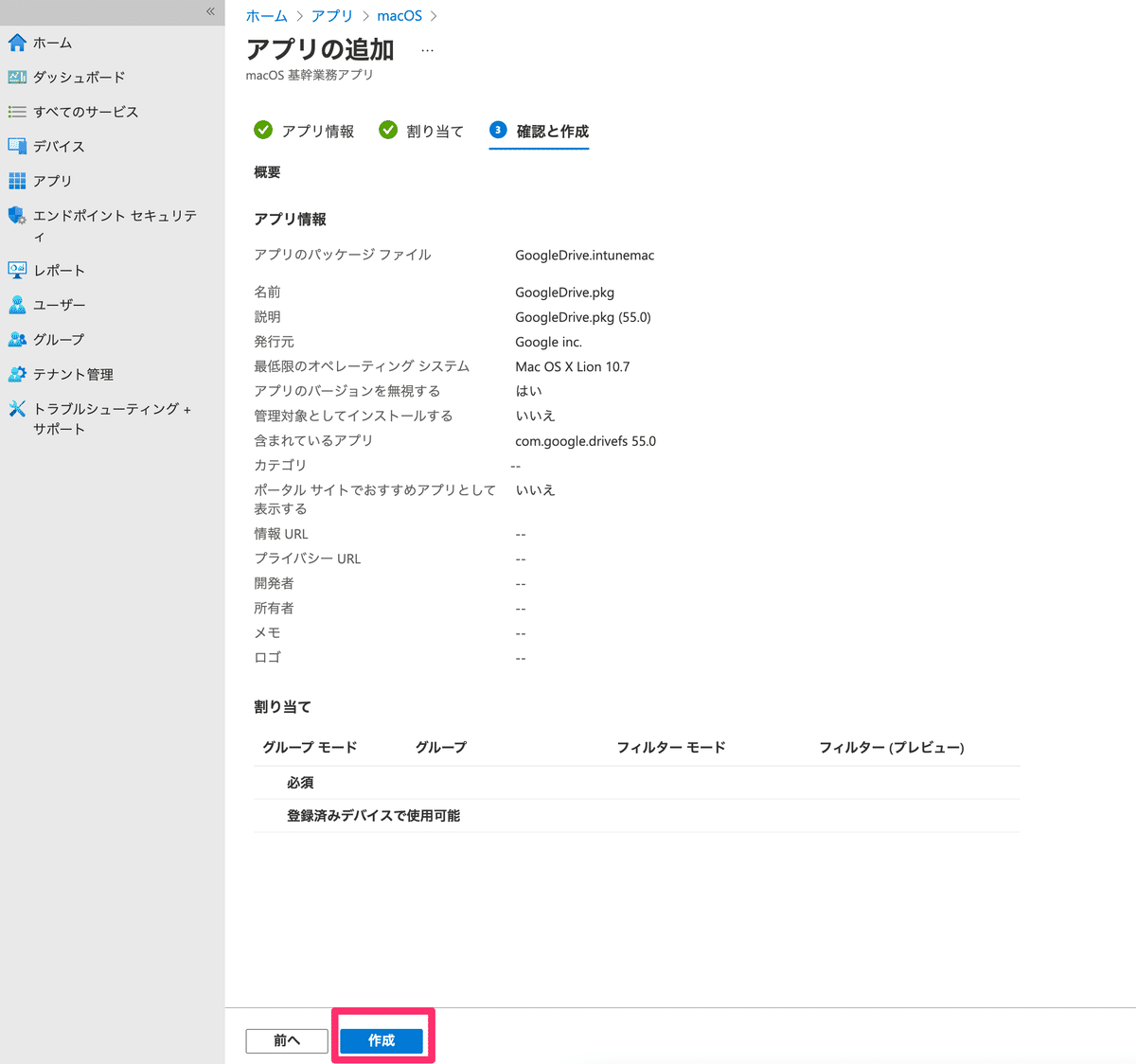Click the Endpoint Security shield icon
Viewport: 1136px width, 1064px height.
tap(17, 216)
